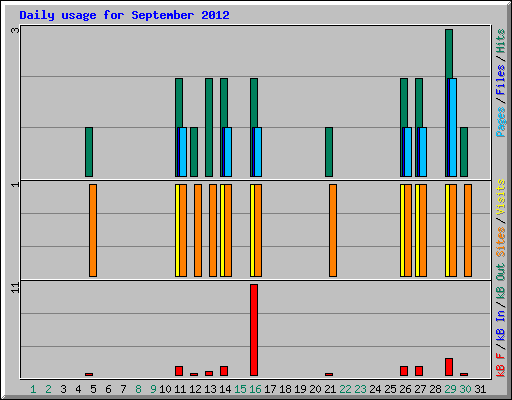Click the cyan Pages bar for day 27

423,152
